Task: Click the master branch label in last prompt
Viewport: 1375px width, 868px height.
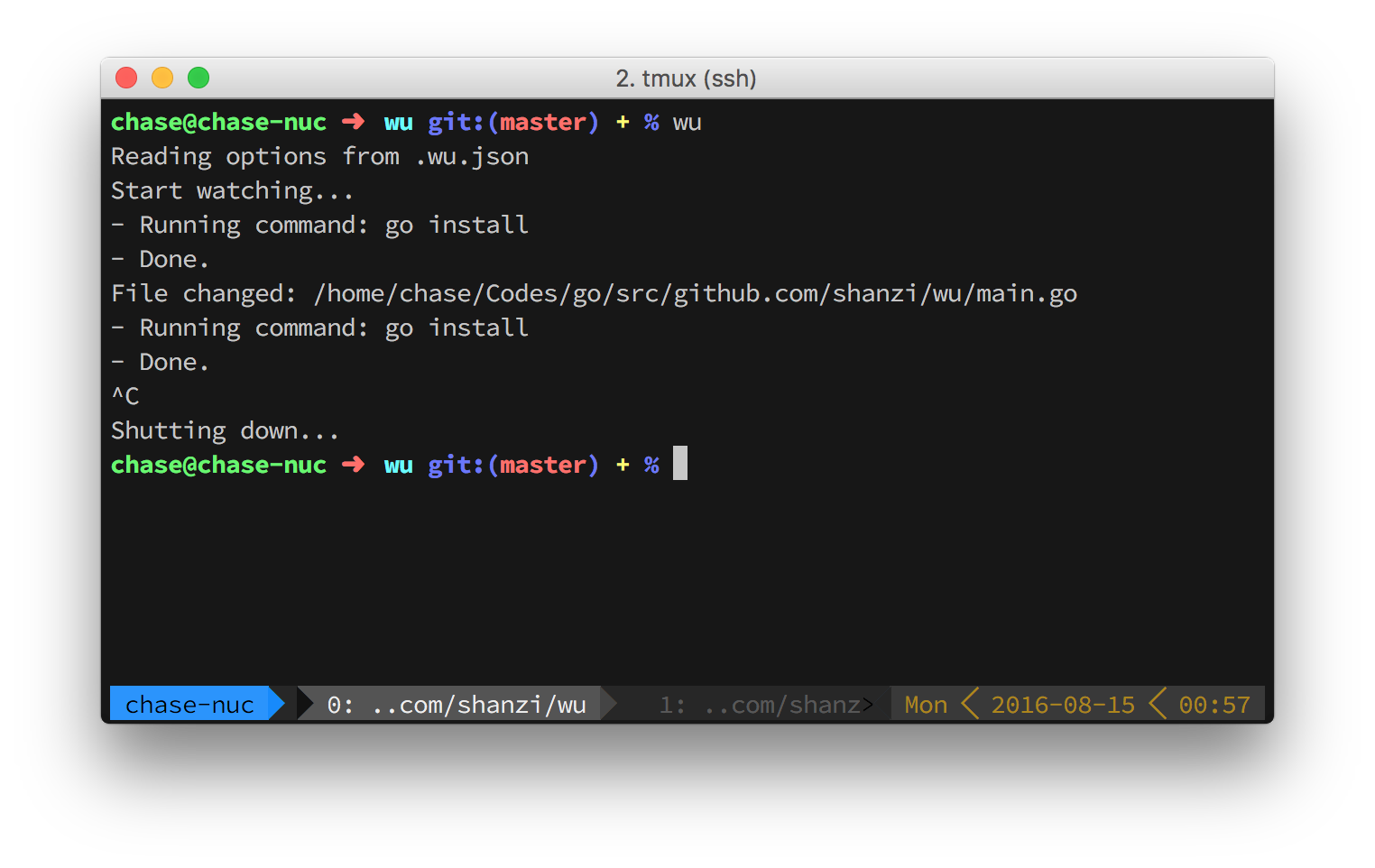Action: tap(543, 465)
